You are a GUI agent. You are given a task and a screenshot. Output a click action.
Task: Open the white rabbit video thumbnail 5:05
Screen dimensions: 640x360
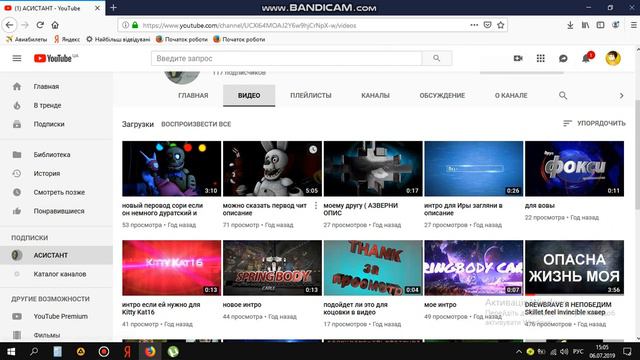pyautogui.click(x=272, y=169)
